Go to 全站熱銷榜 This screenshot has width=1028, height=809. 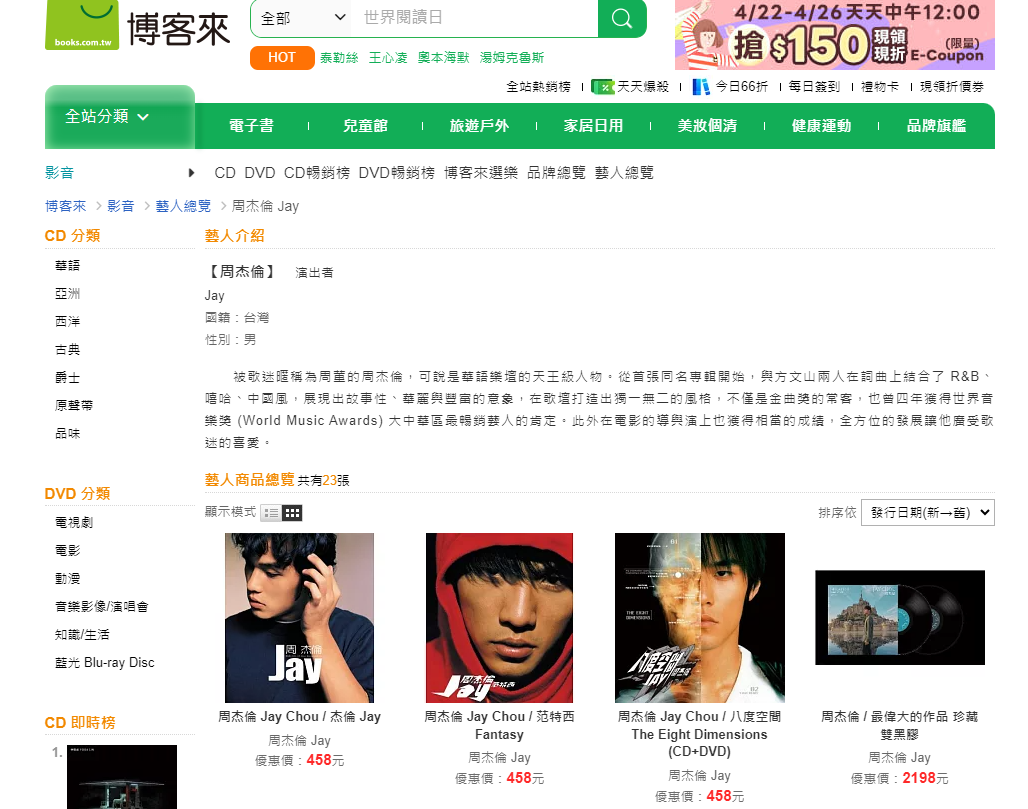click(538, 87)
